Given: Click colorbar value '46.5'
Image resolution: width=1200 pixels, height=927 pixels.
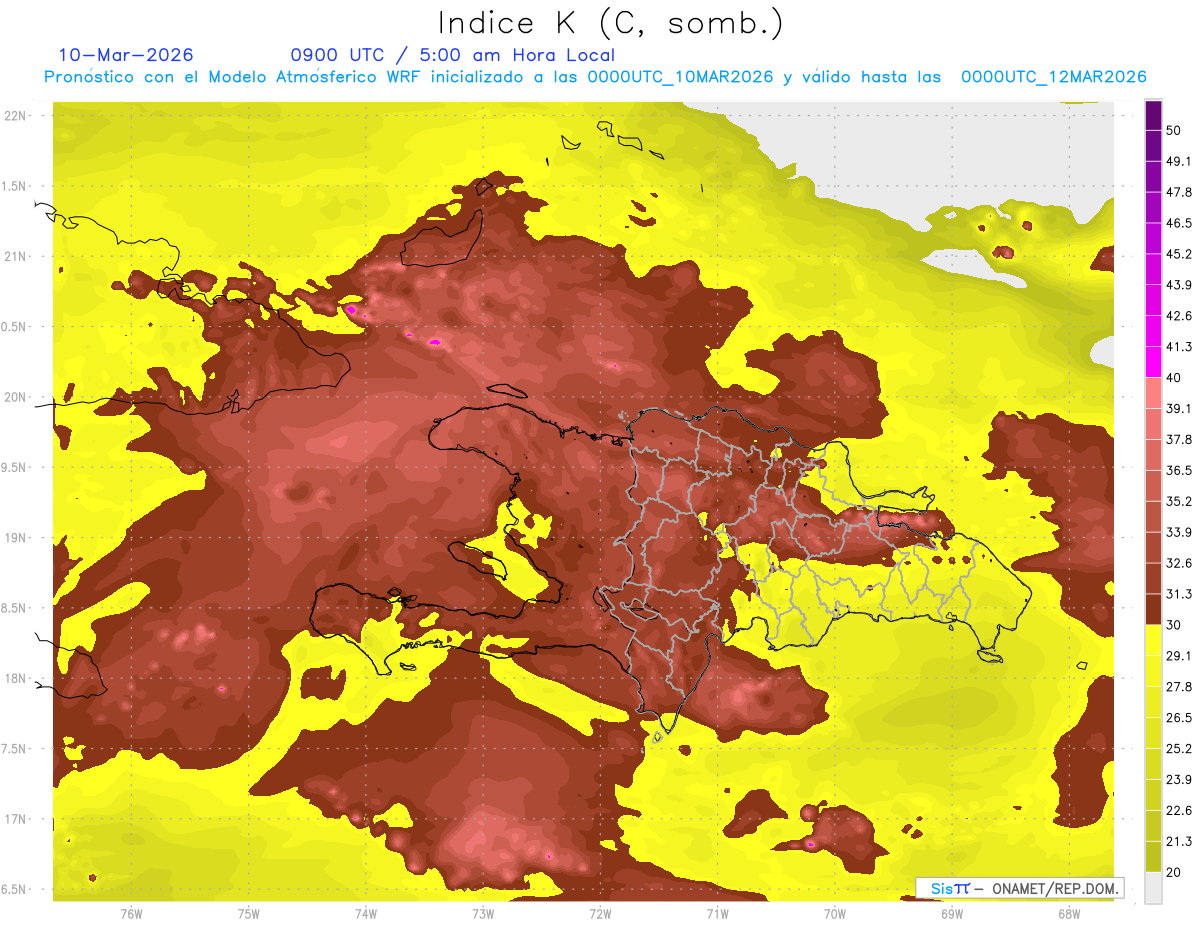Looking at the screenshot, I should (1180, 223).
